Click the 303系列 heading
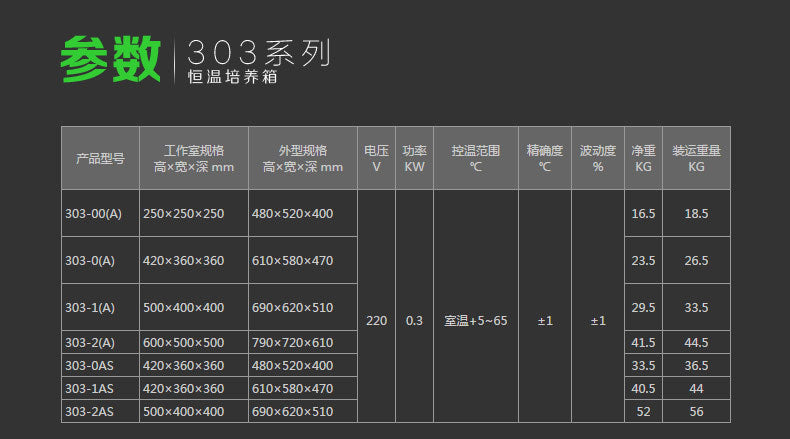Image resolution: width=790 pixels, height=439 pixels. tap(259, 53)
